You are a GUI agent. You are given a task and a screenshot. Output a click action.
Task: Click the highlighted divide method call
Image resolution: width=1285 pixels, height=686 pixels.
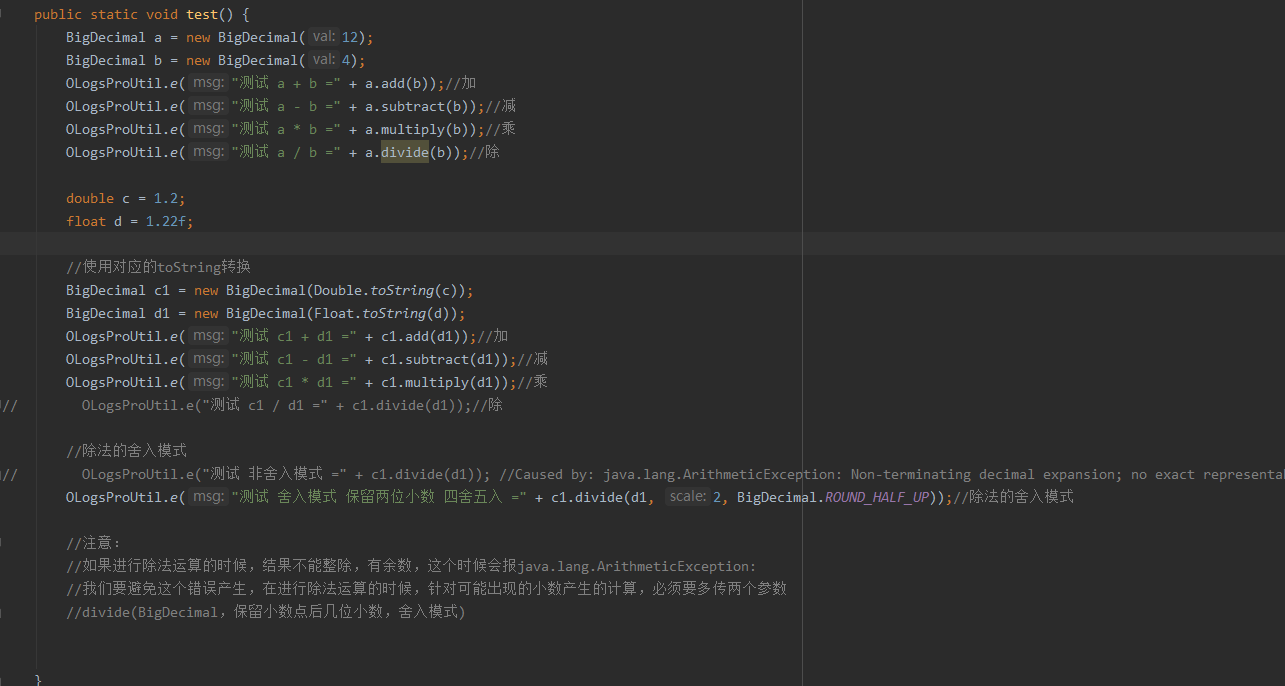pos(404,151)
